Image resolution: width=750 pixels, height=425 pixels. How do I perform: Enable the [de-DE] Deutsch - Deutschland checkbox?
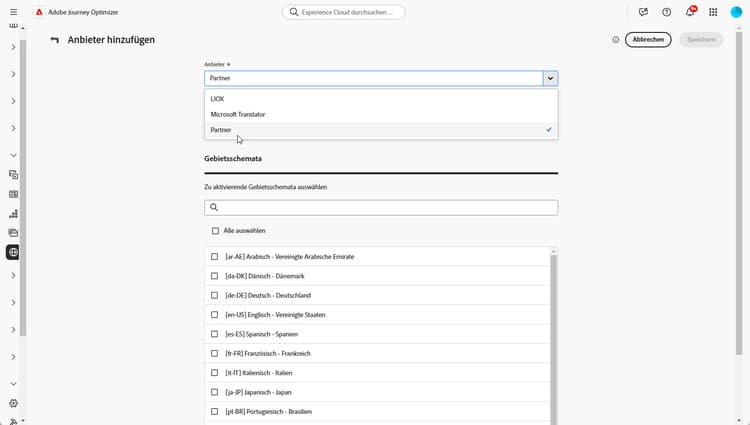coord(215,295)
